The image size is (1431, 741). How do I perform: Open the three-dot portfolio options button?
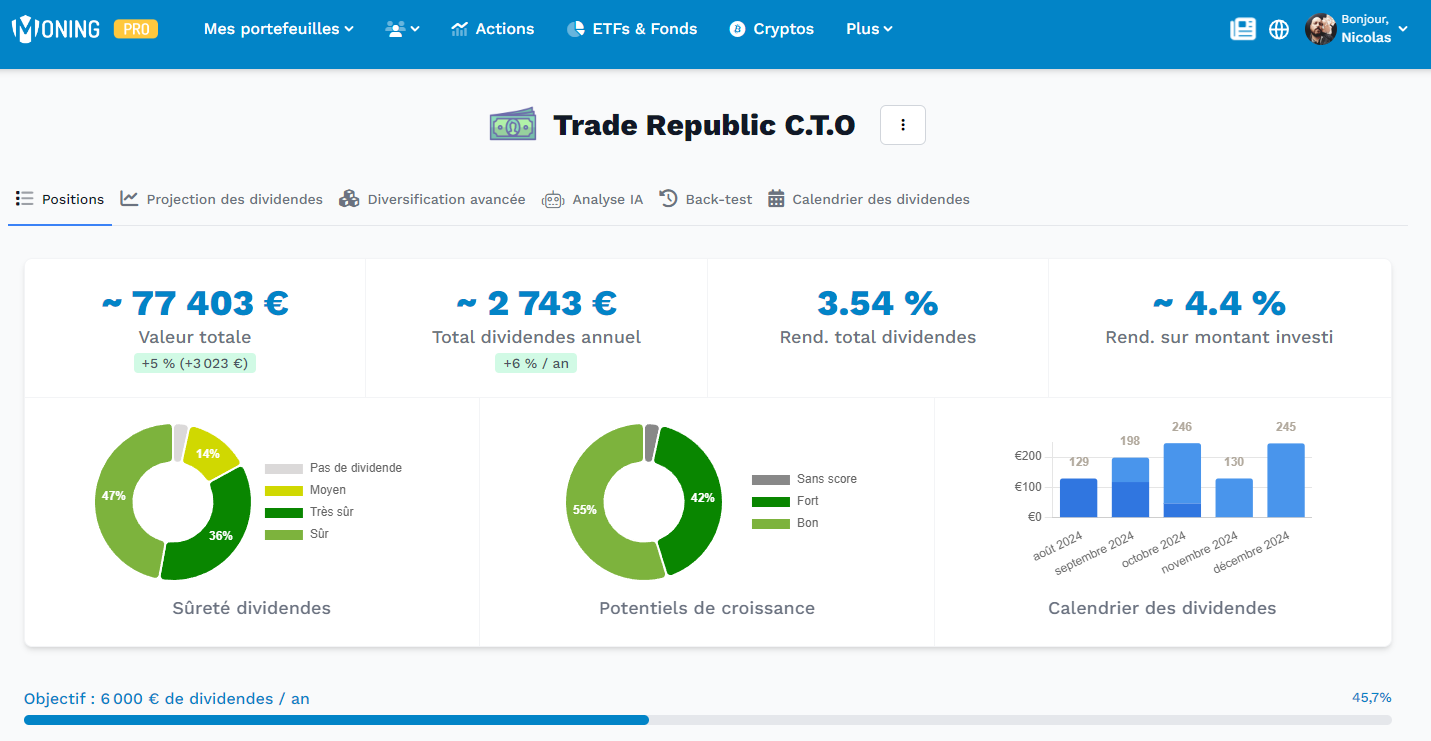tap(903, 125)
